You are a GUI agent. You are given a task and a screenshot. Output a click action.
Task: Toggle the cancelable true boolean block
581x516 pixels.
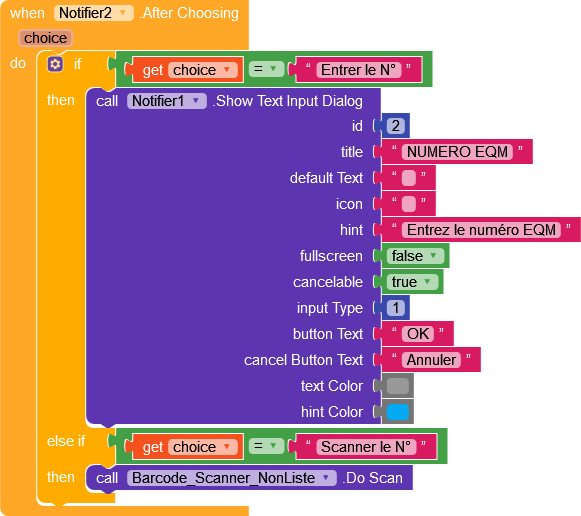(x=412, y=282)
